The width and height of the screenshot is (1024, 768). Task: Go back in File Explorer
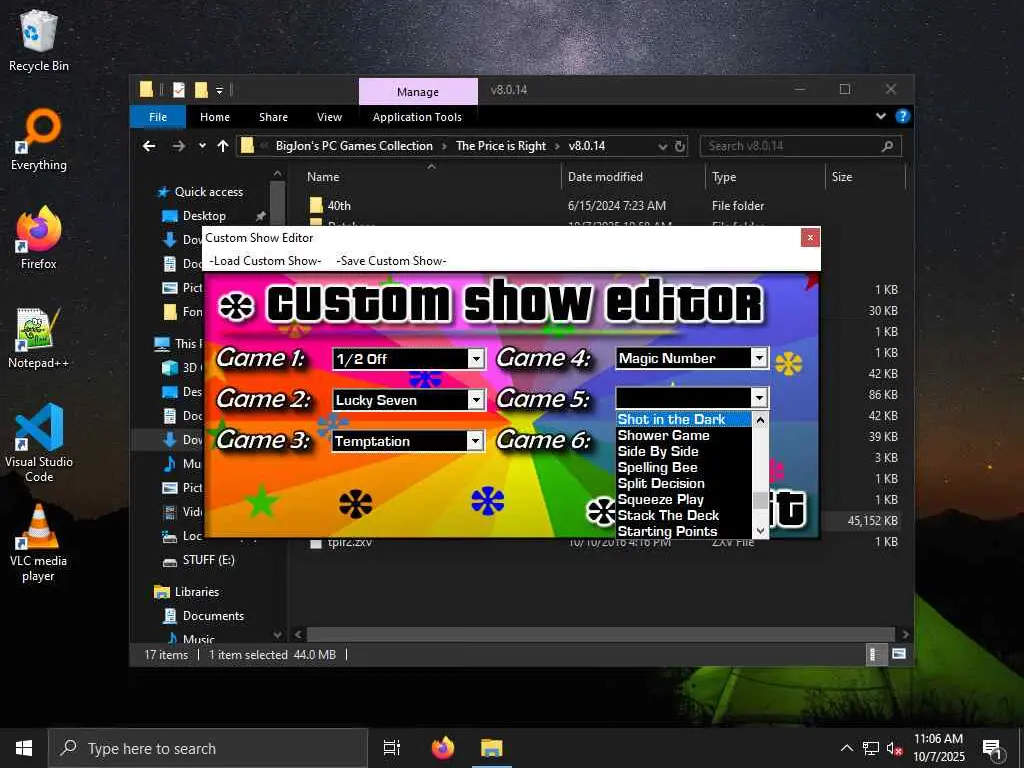tap(150, 146)
